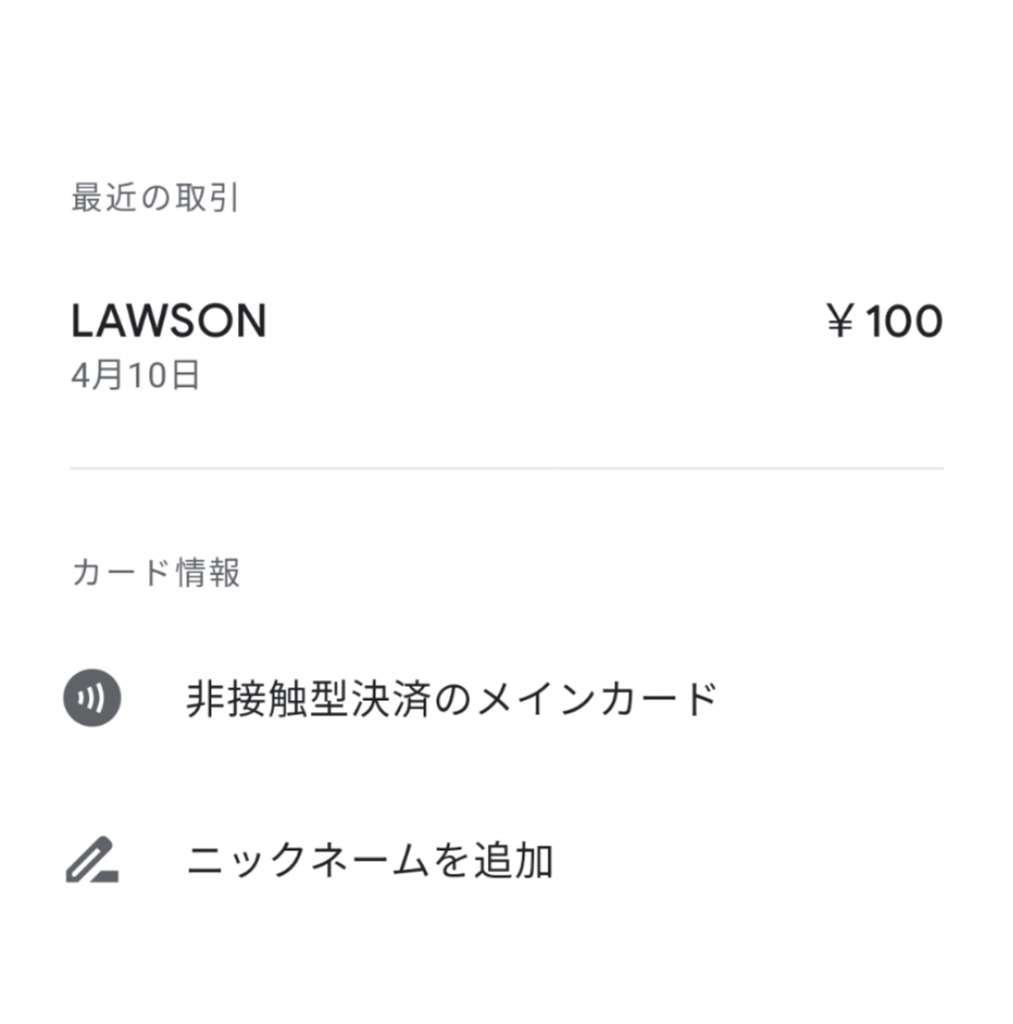Viewport: 1013px width, 1024px height.
Task: Tap the contactless payment wave icon
Action: 92,697
